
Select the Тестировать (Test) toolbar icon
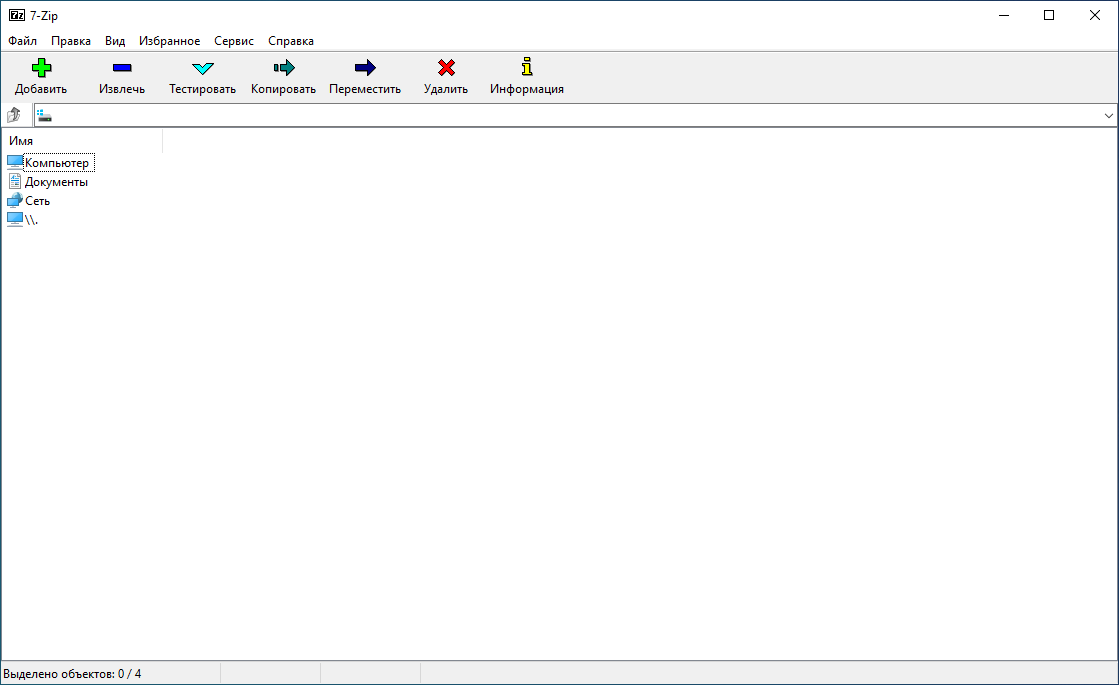pyautogui.click(x=201, y=68)
